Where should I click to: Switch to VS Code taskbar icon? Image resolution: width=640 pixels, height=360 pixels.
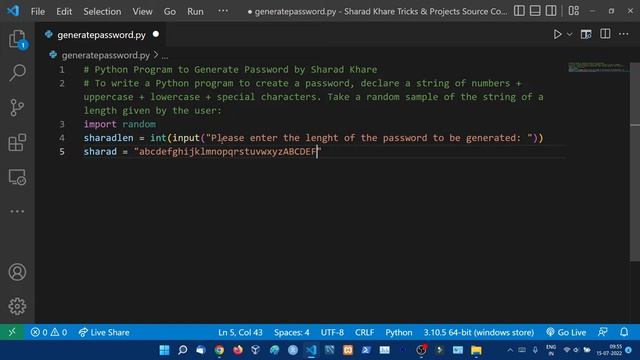pyautogui.click(x=311, y=350)
